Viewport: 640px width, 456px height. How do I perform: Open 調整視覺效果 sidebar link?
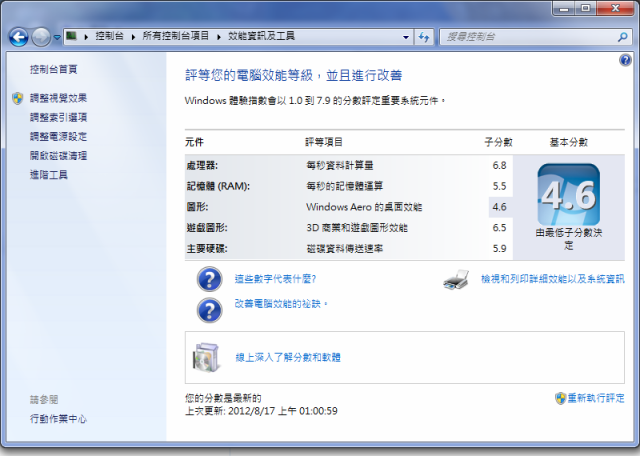coord(58,98)
